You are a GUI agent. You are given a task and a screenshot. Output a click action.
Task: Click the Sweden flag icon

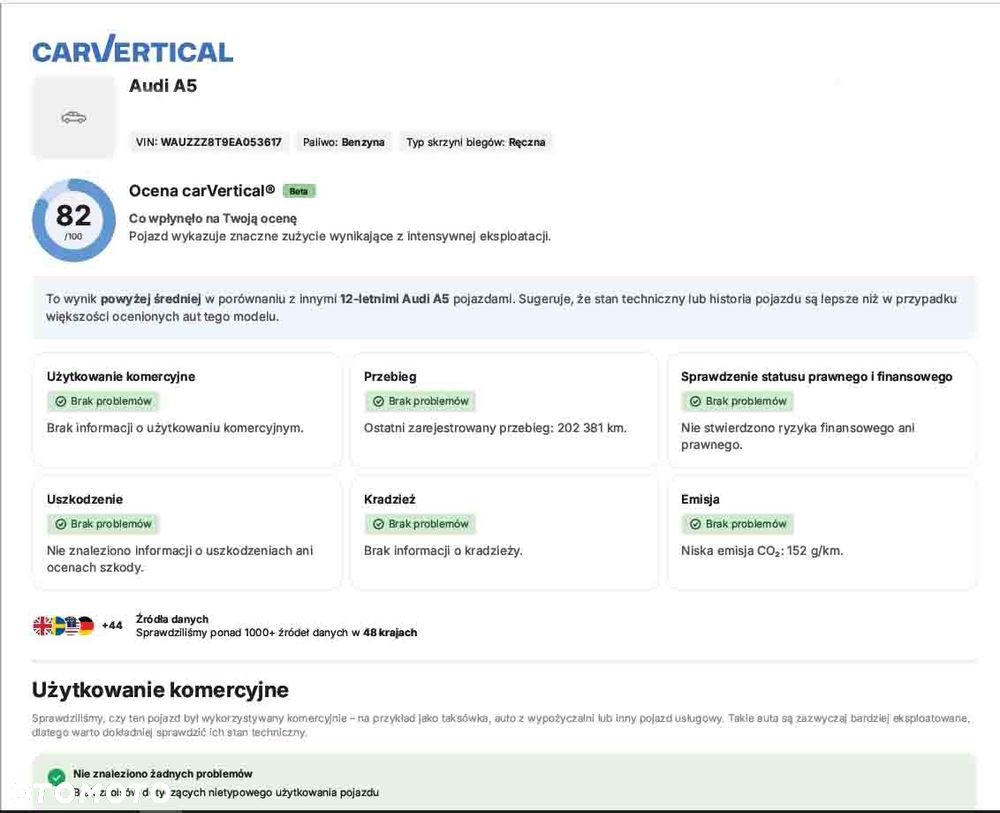(57, 626)
